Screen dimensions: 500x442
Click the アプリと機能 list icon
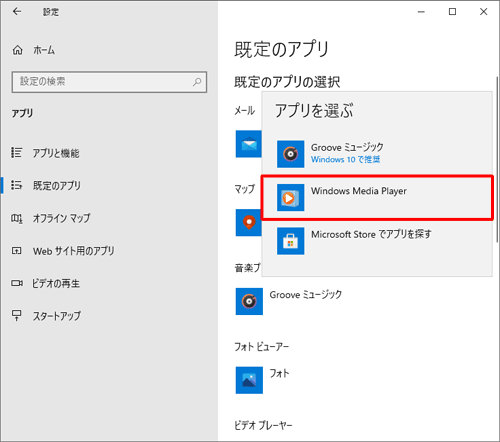[17, 153]
